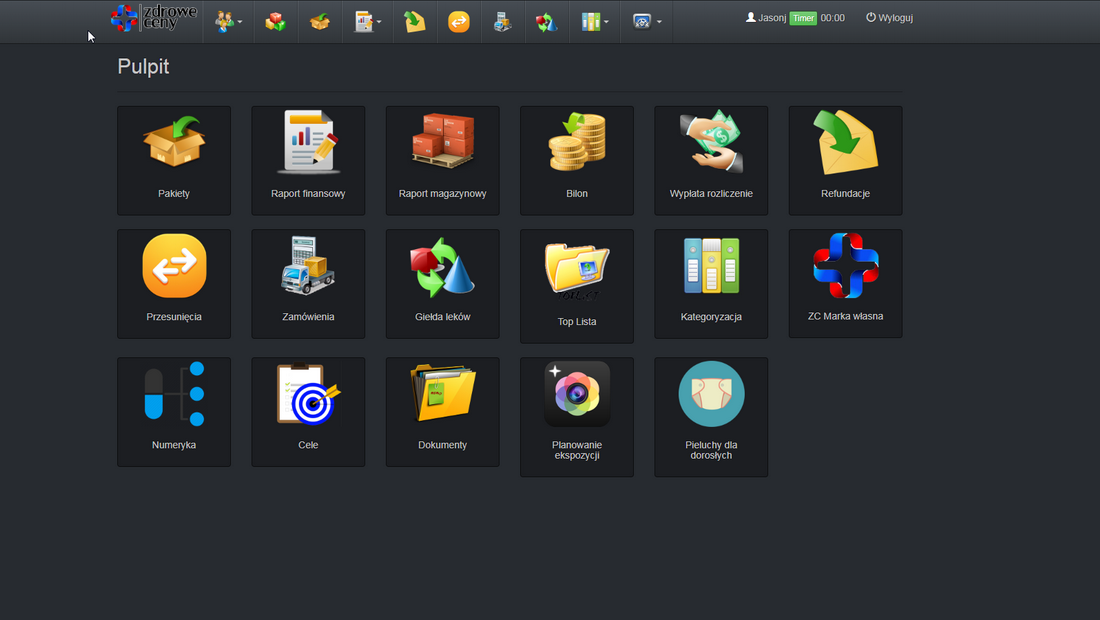Click Wyloguj to log out
Viewport: 1100px width, 620px height.
coord(889,18)
